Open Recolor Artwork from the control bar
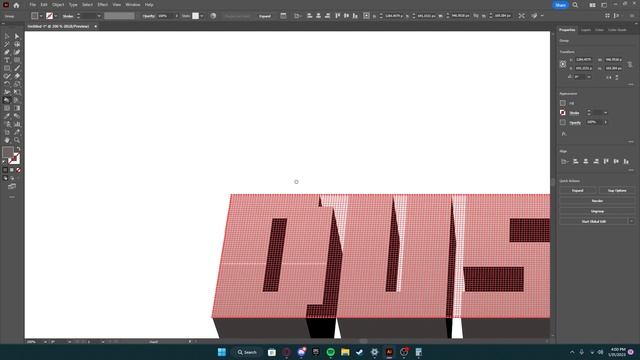This screenshot has width=640, height=360. point(213,16)
